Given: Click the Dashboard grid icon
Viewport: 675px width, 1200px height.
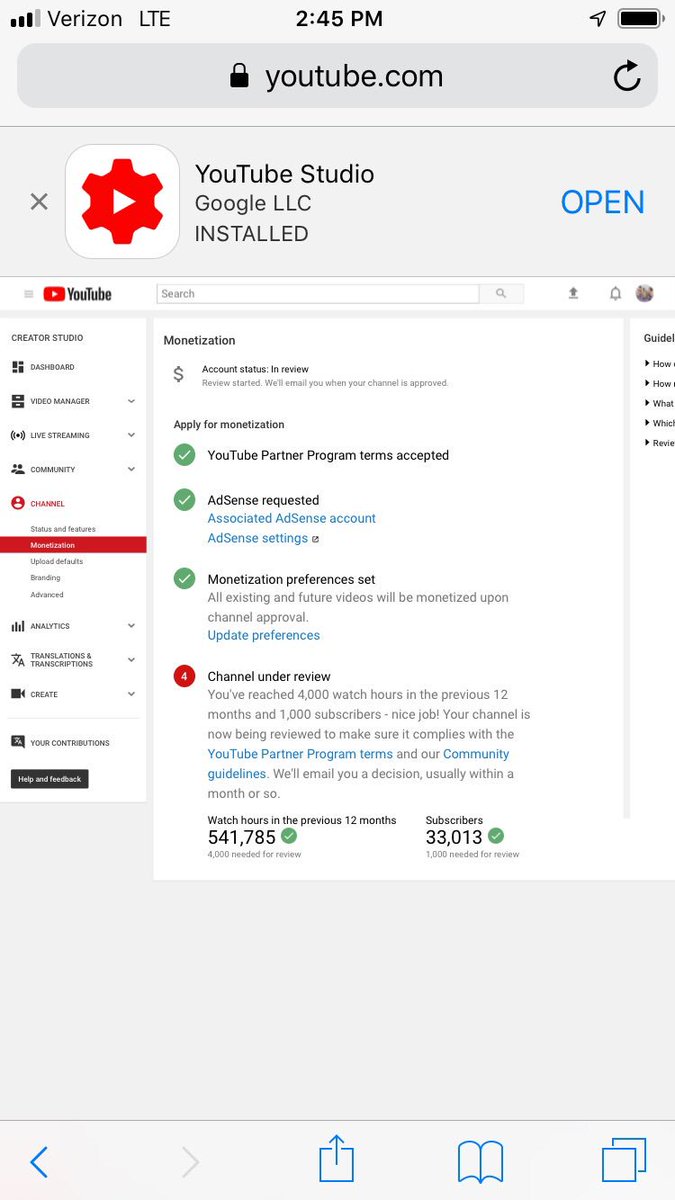Looking at the screenshot, I should (x=17, y=367).
